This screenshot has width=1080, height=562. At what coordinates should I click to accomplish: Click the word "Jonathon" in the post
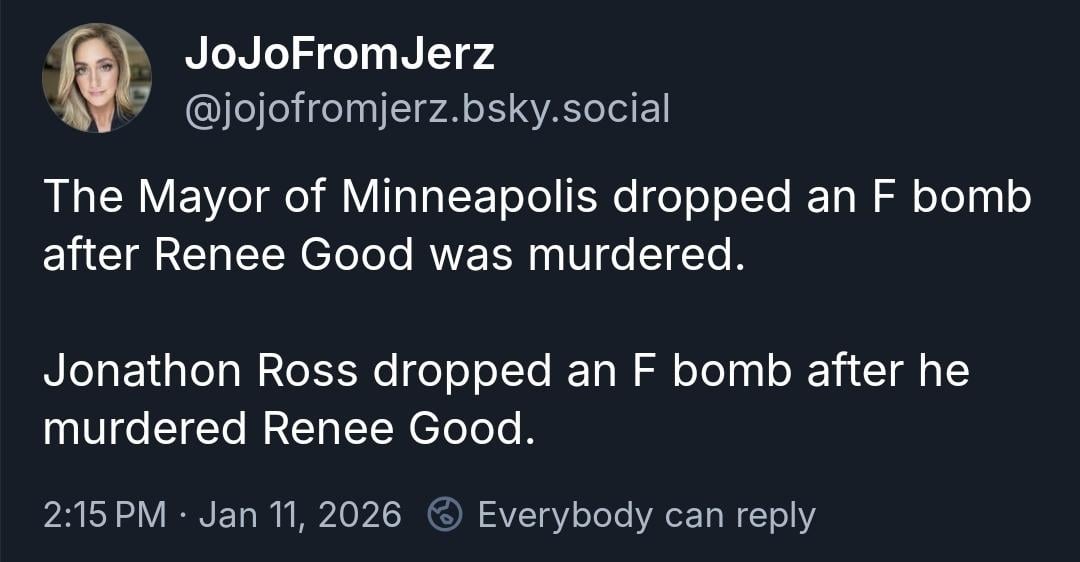142,371
